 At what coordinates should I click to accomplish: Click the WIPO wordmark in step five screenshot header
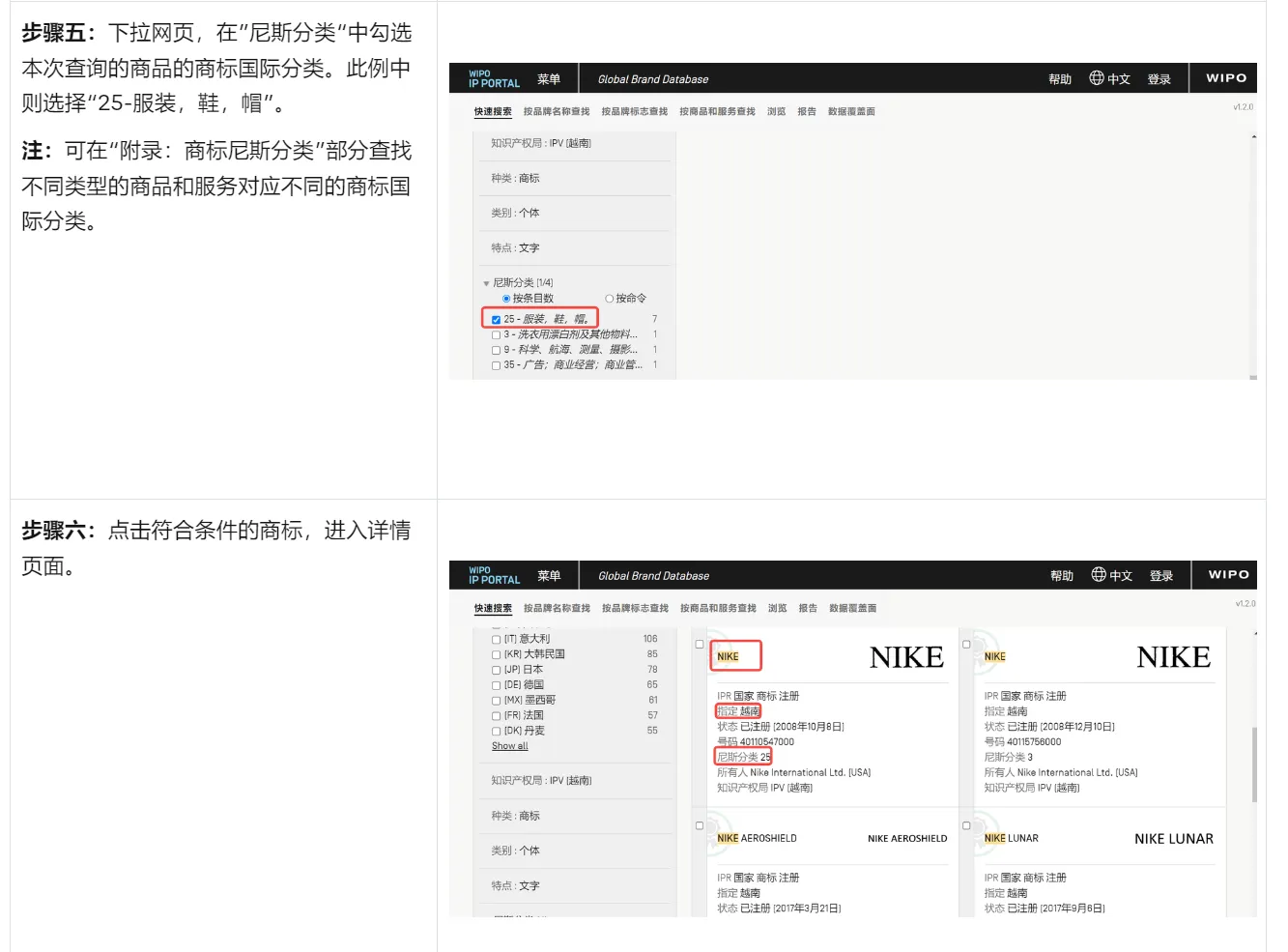[1226, 78]
